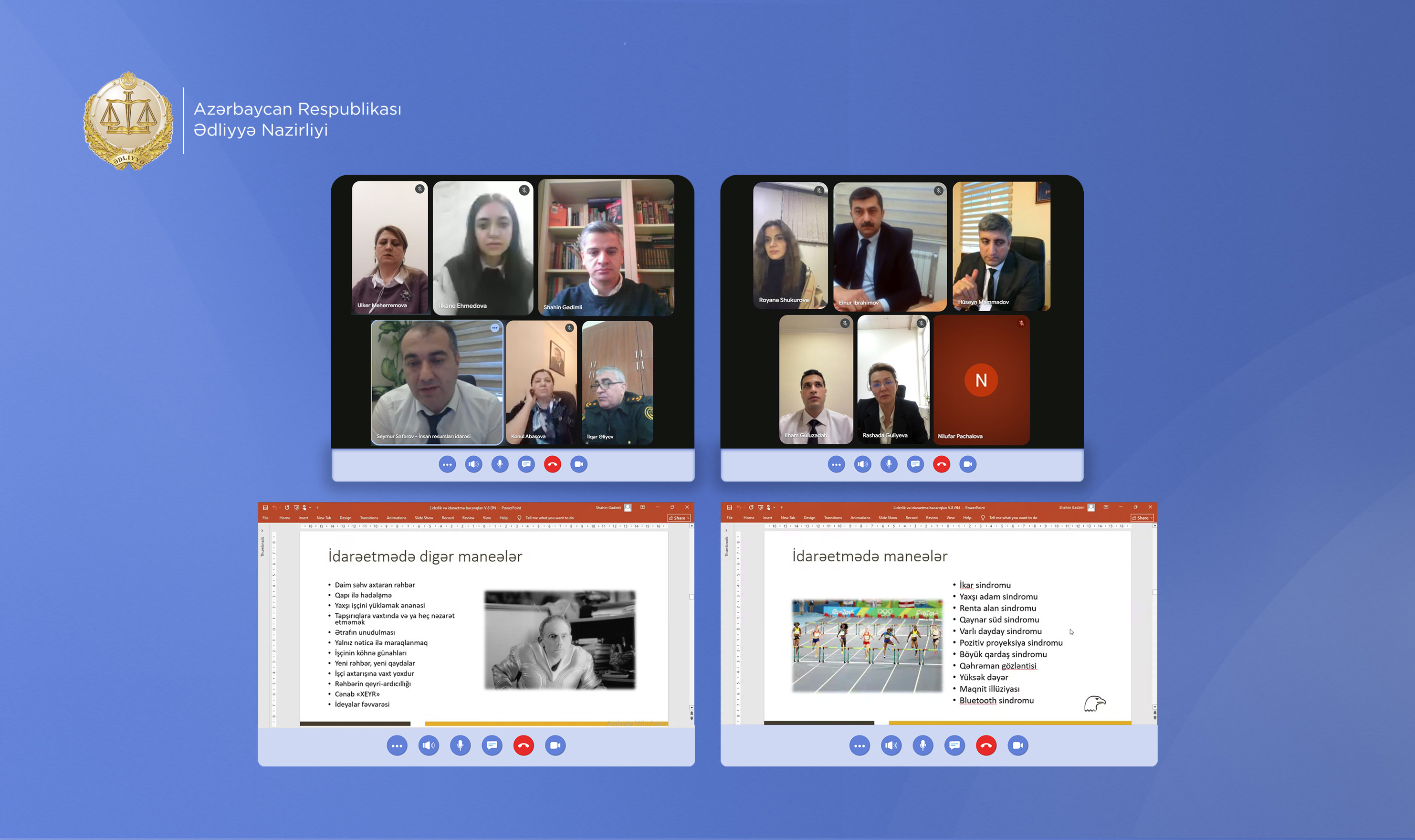Expand Share dropdown in left PowerPoint window
1415x840 pixels.
point(688,518)
